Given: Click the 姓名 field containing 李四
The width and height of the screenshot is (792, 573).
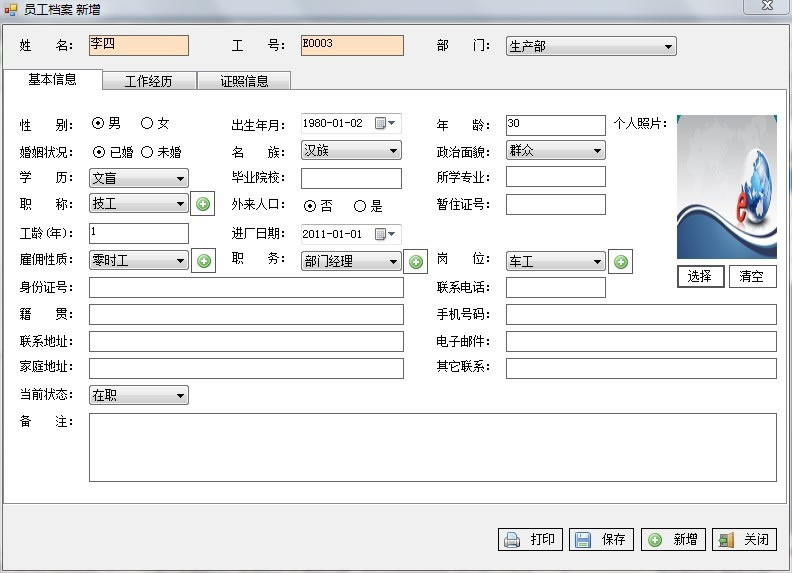Looking at the screenshot, I should tap(139, 45).
